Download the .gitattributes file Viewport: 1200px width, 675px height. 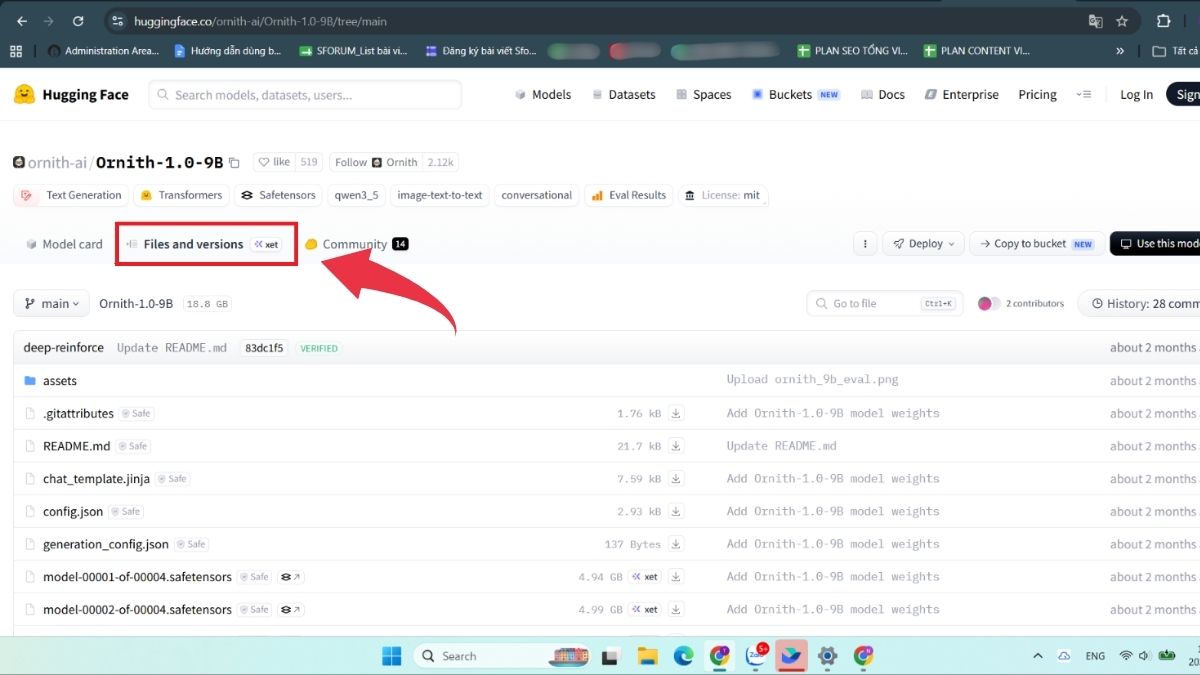(676, 413)
